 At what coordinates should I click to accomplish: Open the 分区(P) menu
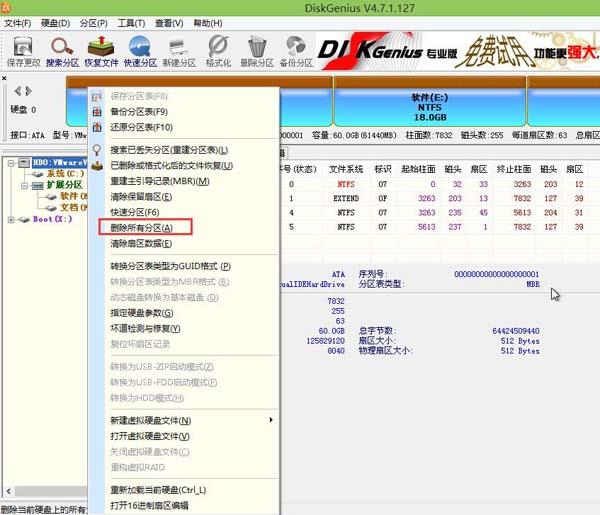(93, 23)
